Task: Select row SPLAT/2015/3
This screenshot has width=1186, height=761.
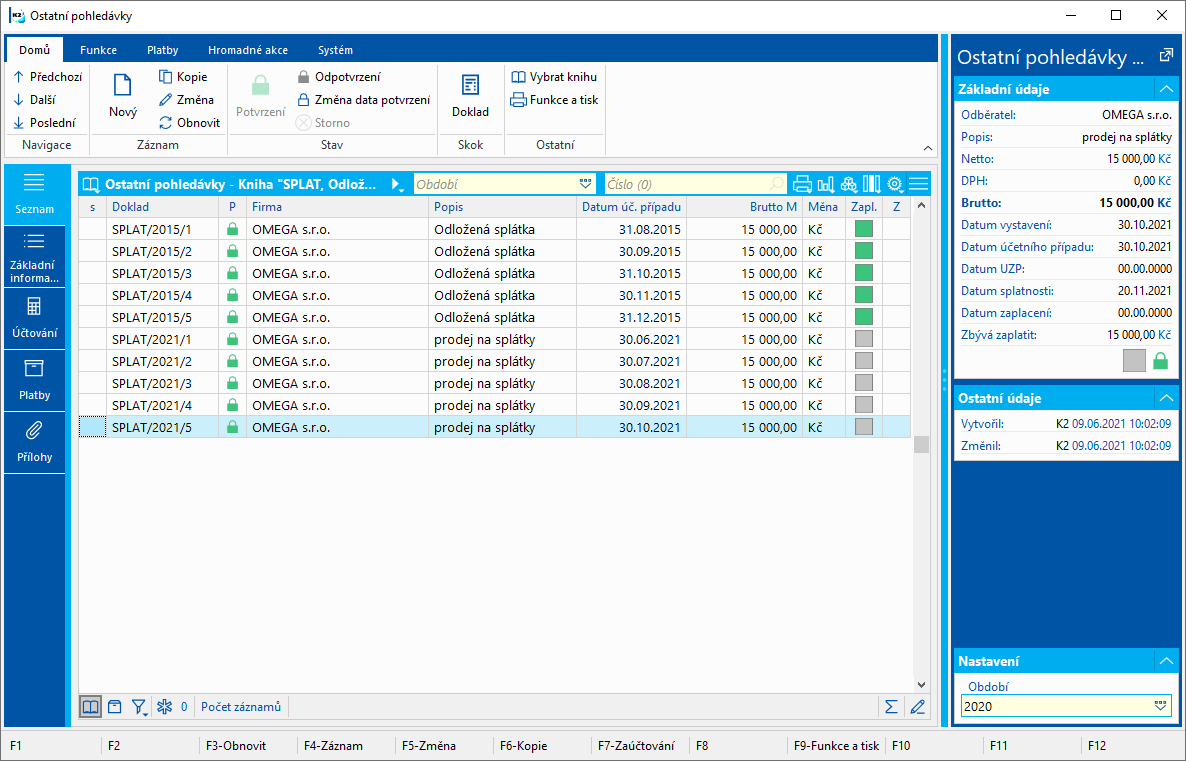Action: point(495,273)
